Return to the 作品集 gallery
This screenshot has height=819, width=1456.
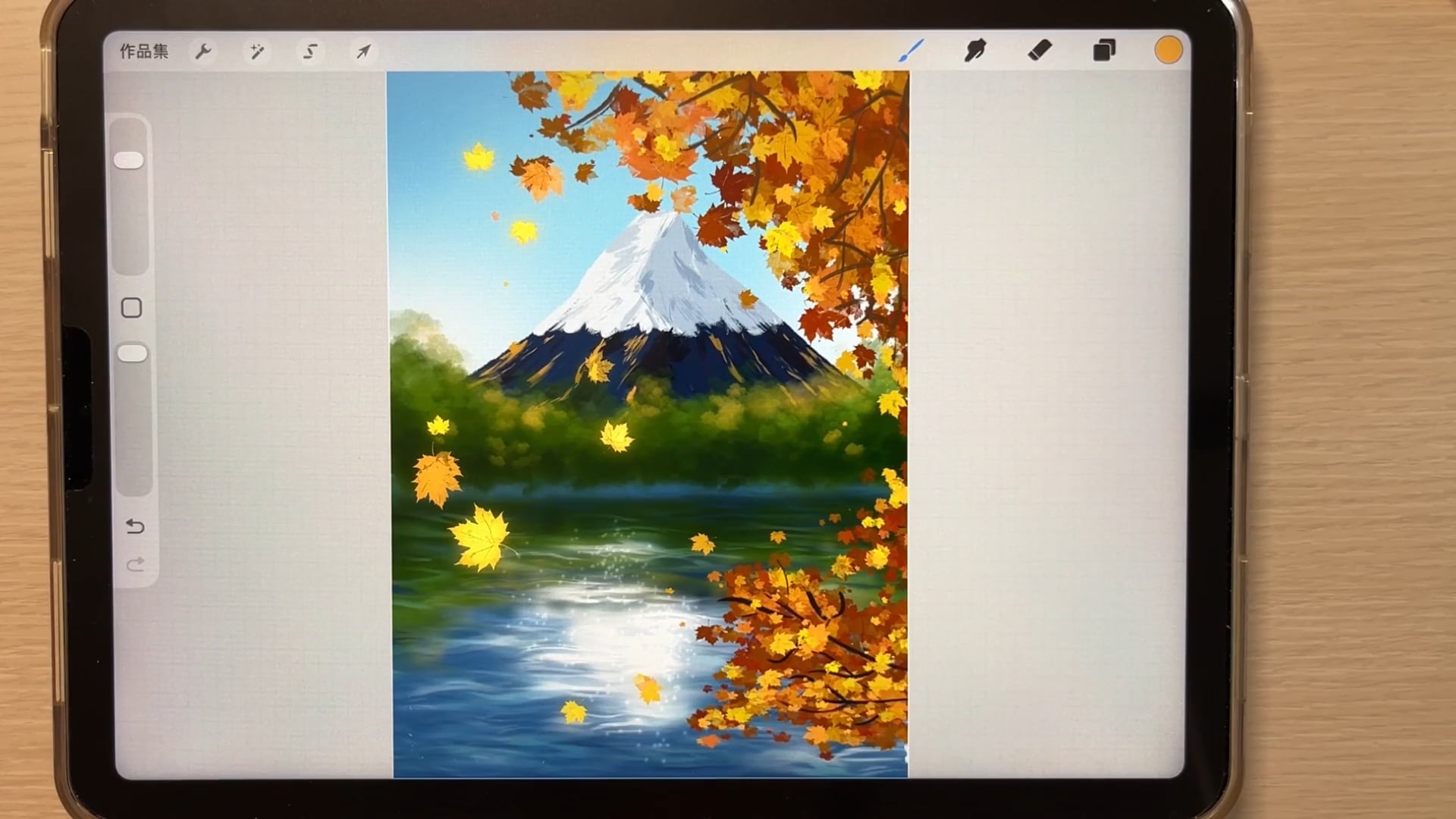pos(144,52)
